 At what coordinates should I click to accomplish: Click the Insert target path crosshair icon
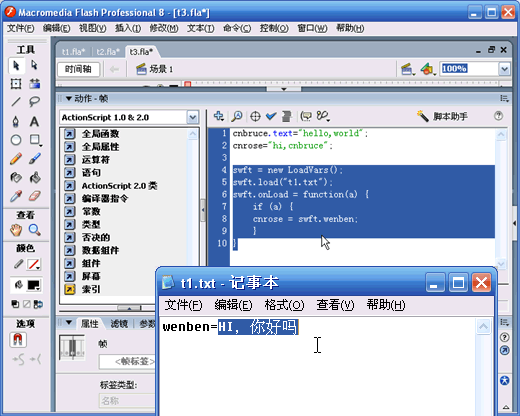click(255, 116)
